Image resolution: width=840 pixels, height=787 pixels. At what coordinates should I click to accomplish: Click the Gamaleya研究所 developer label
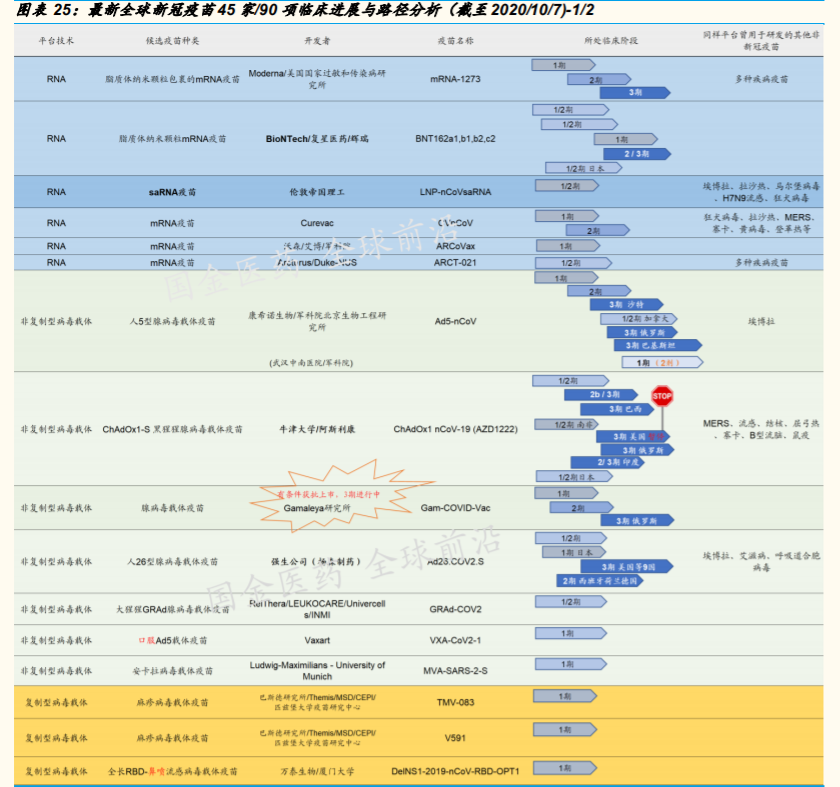point(317,508)
